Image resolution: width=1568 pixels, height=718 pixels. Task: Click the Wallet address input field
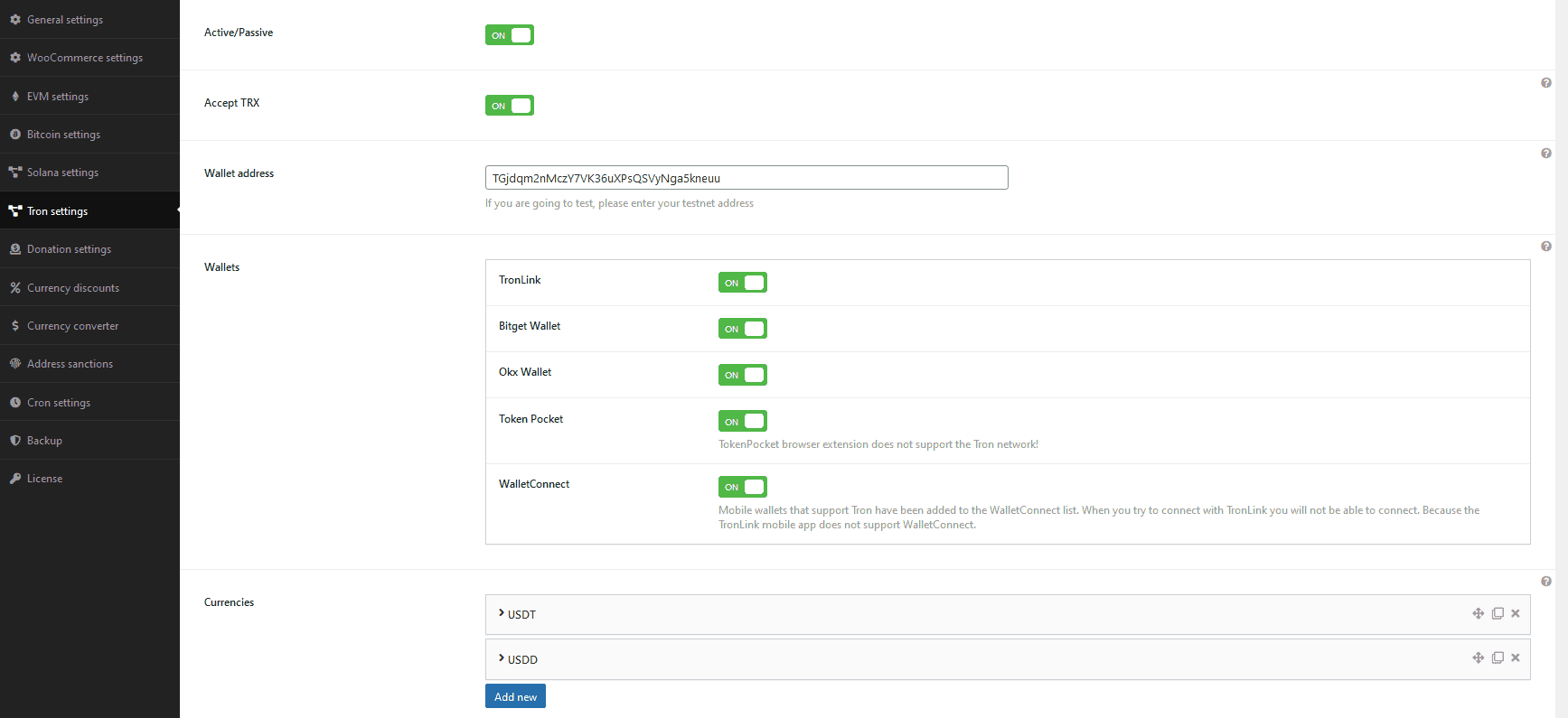(746, 178)
